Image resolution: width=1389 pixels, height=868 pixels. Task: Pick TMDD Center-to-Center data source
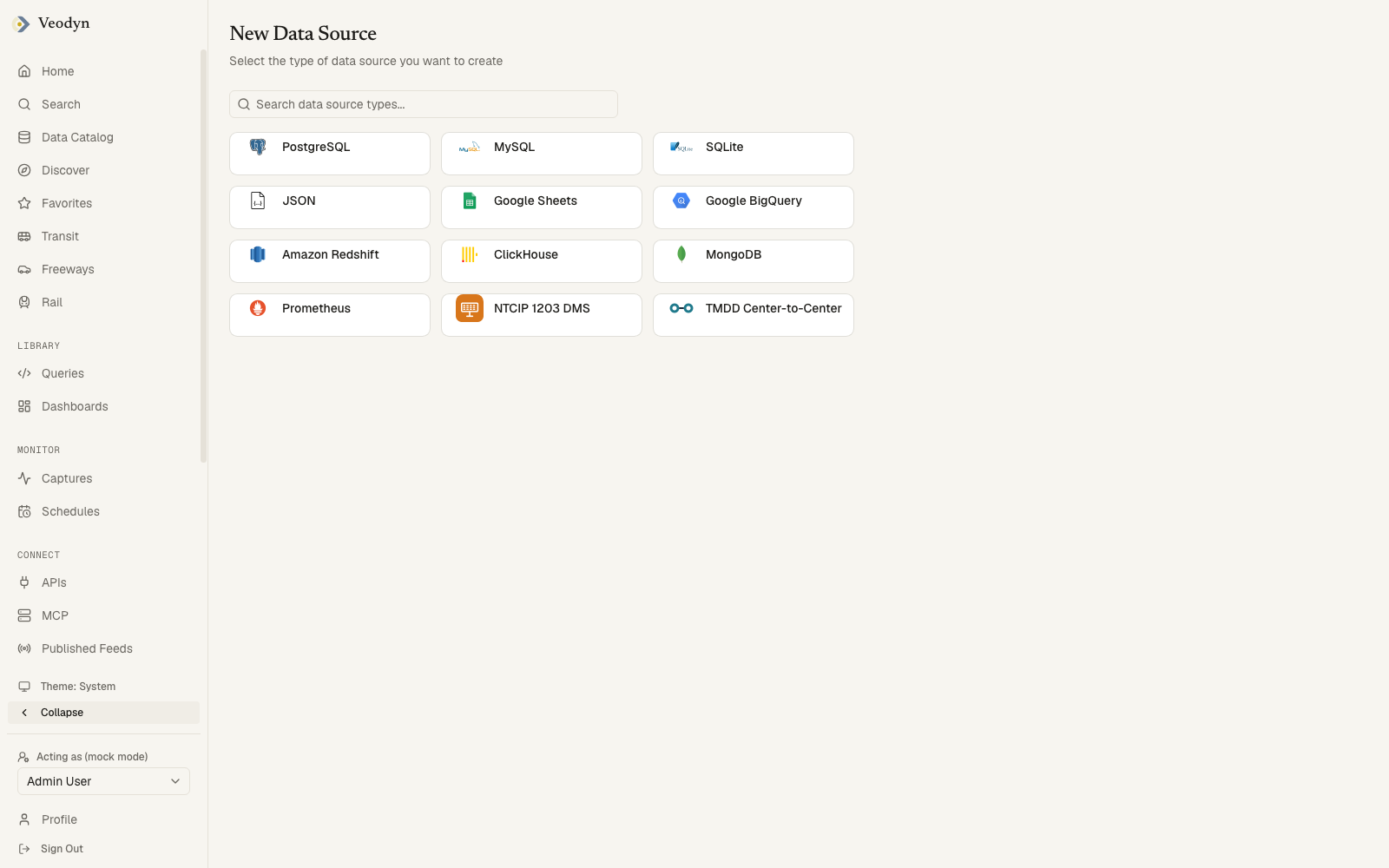(754, 315)
